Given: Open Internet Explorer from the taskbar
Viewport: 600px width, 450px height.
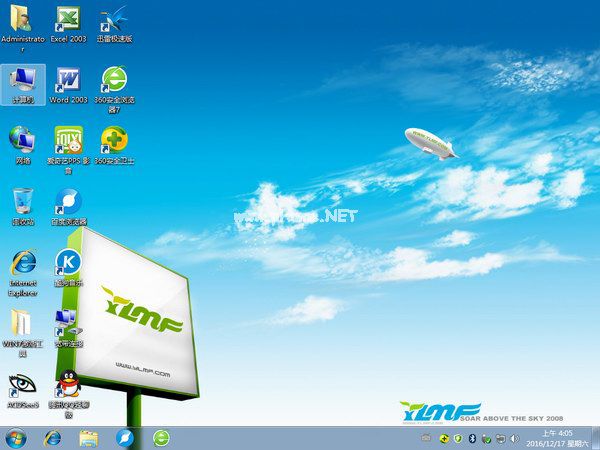Looking at the screenshot, I should tap(52, 439).
